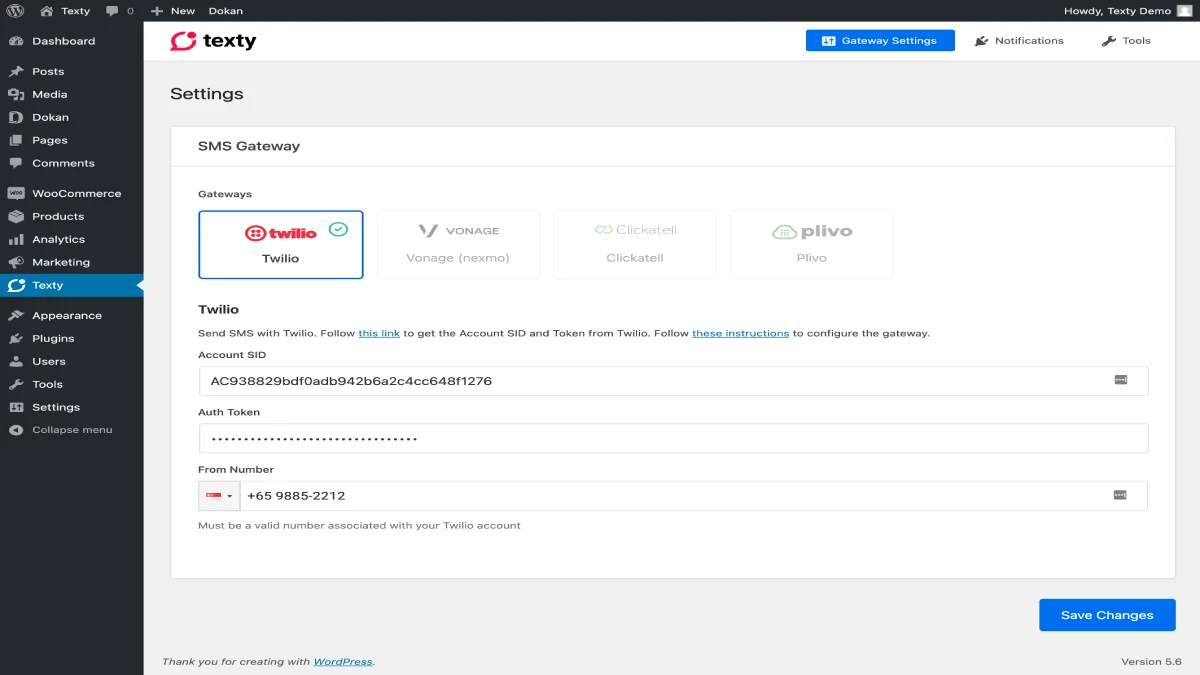Click the Analytics bar chart icon
1200x675 pixels.
[16, 240]
